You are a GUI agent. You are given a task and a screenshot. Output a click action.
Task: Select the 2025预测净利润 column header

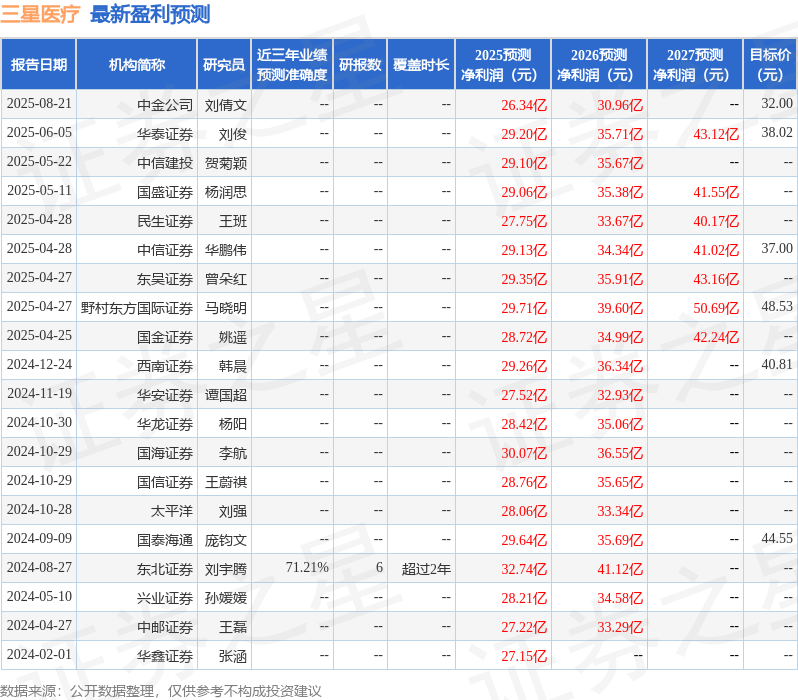pyautogui.click(x=503, y=65)
